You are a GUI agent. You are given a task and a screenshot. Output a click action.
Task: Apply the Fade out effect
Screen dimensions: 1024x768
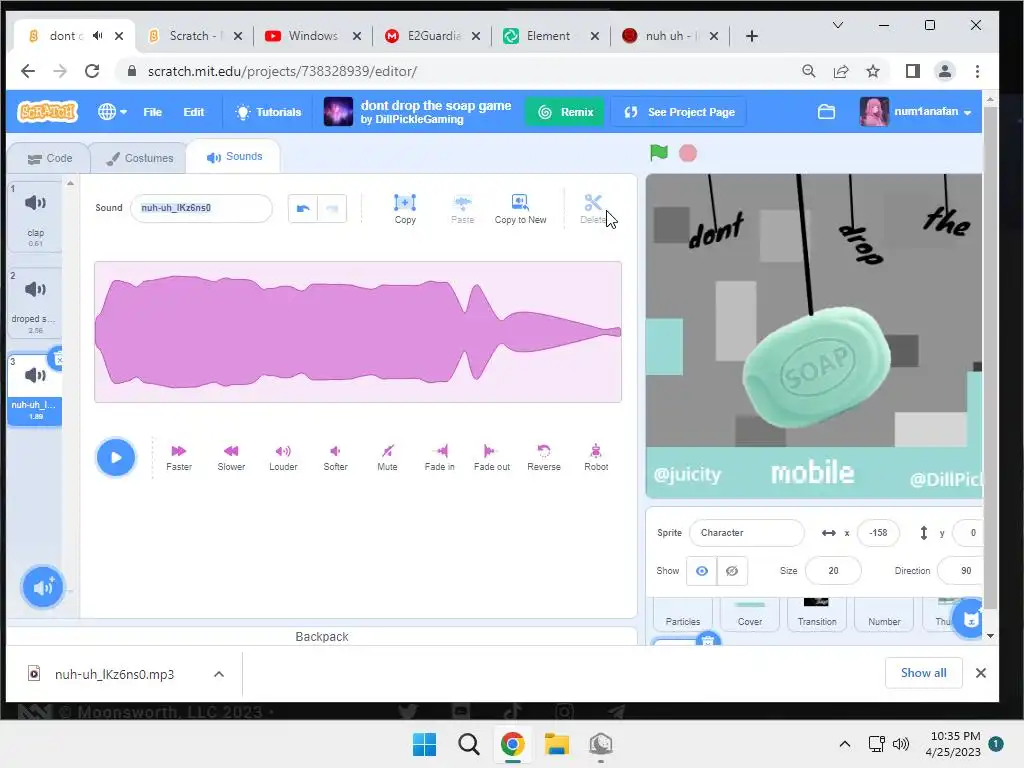click(x=492, y=458)
